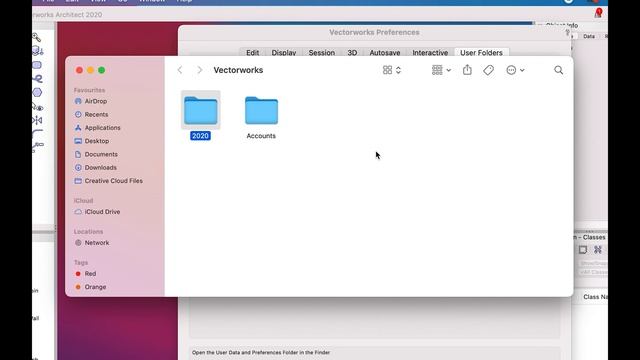Image resolution: width=640 pixels, height=360 pixels.
Task: Click the highlighted 2020 folder name
Action: coord(200,136)
